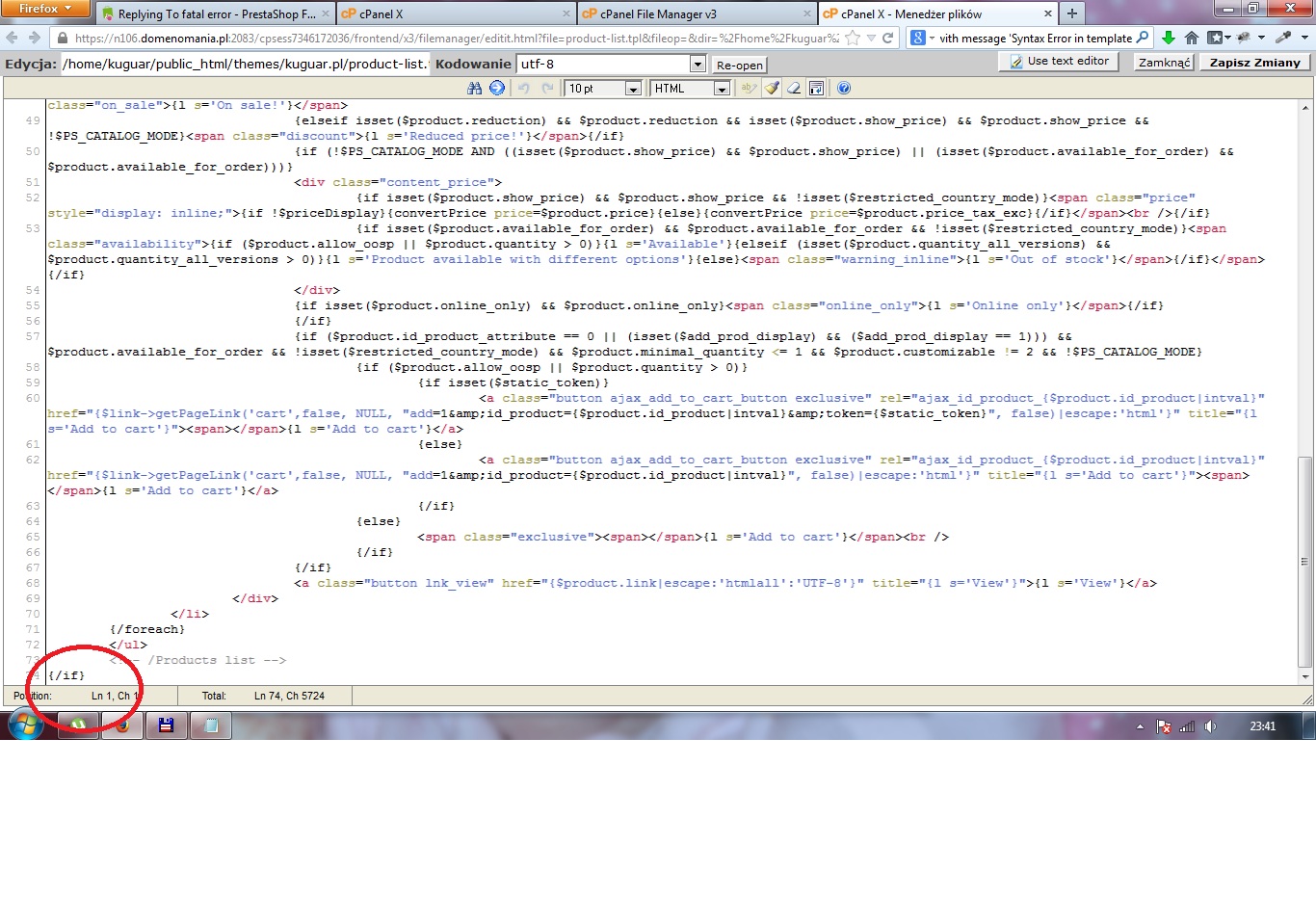1316x923 pixels.
Task: Open uTorrent from the taskbar
Action: [x=78, y=725]
